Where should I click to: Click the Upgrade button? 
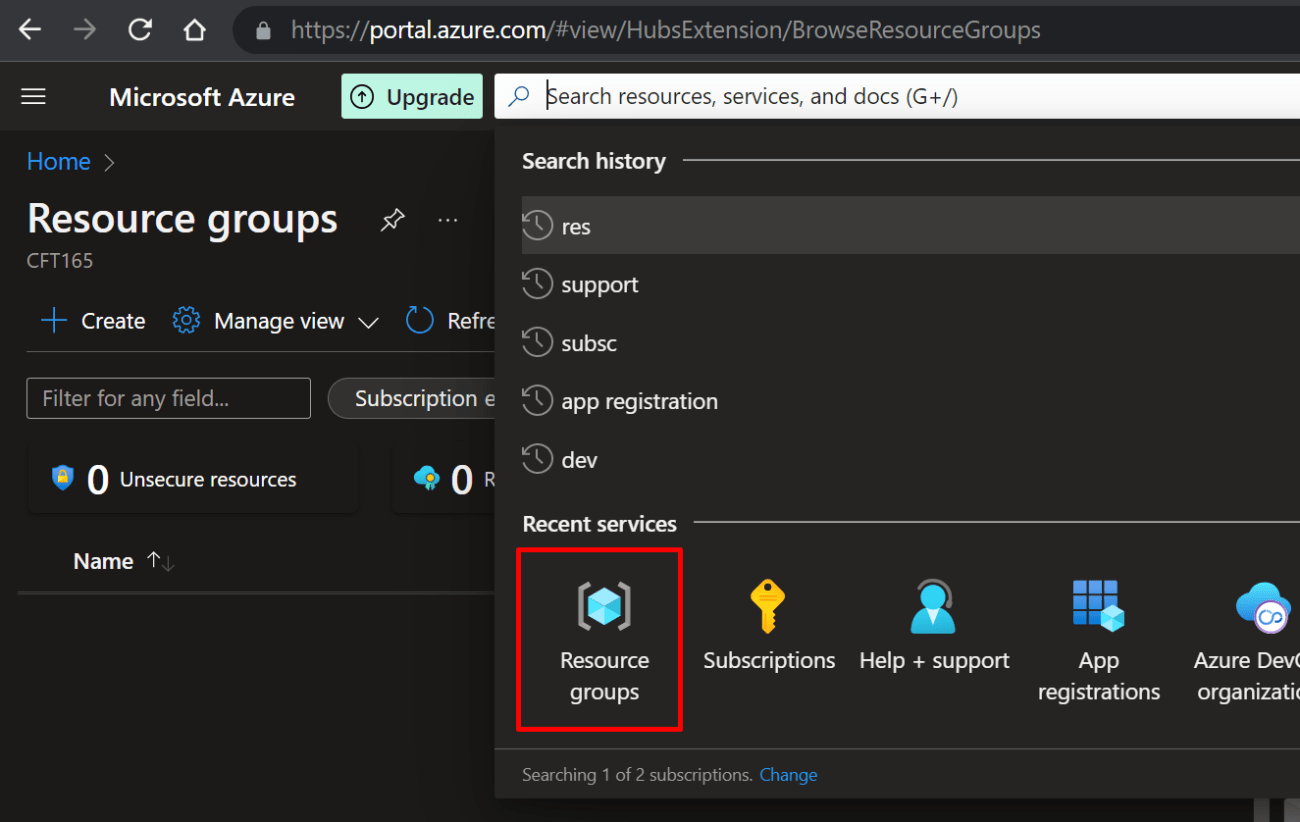[412, 96]
